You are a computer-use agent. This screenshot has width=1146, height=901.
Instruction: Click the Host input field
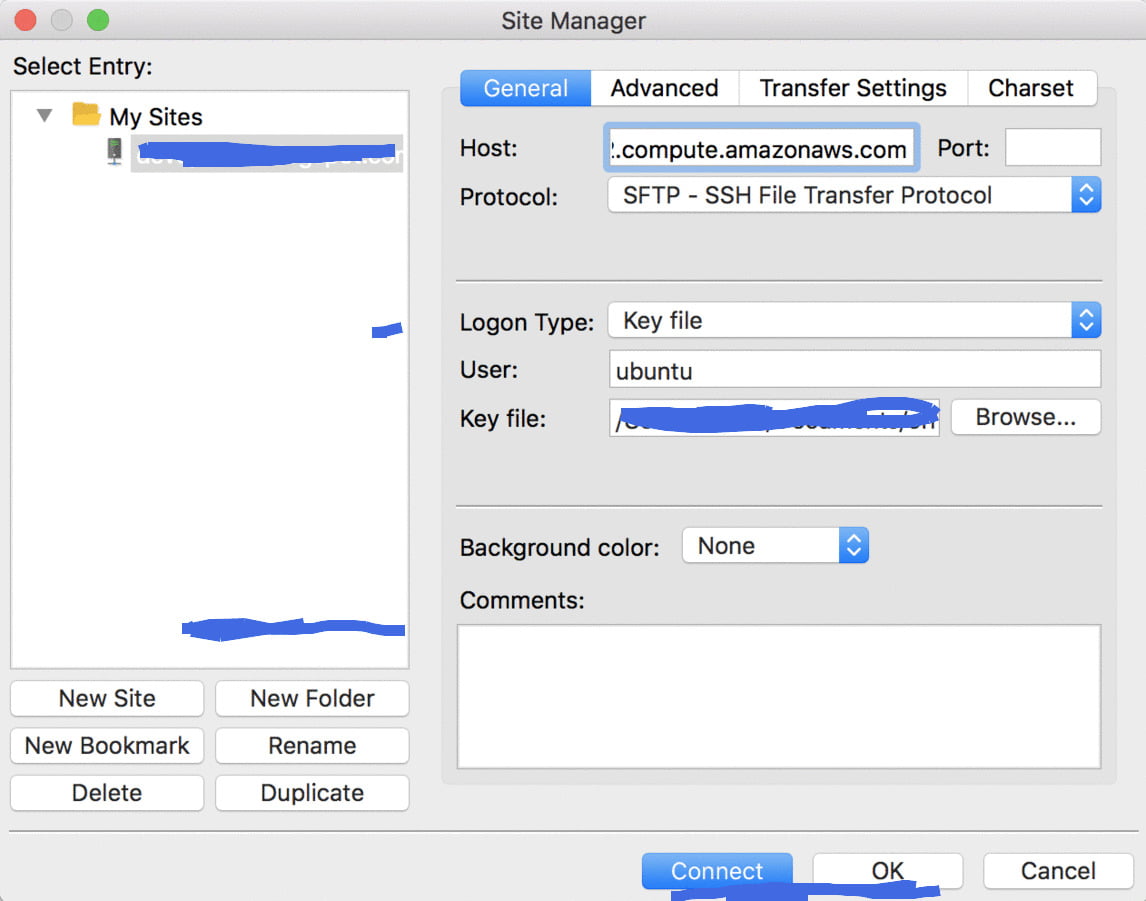coord(761,148)
